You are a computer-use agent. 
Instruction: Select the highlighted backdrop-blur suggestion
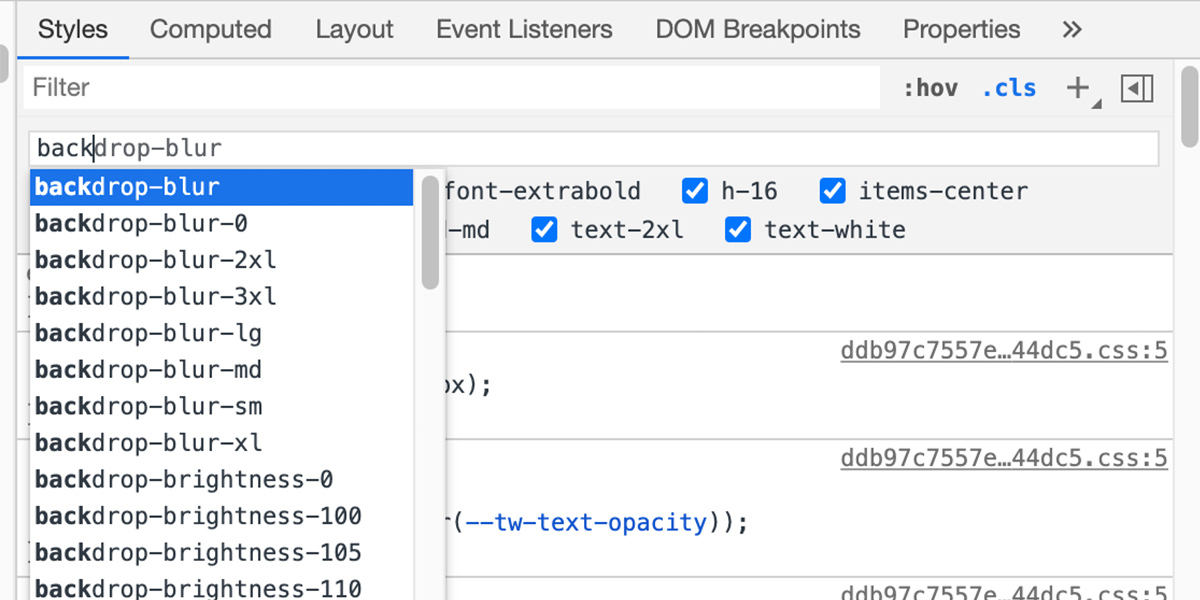pos(221,187)
